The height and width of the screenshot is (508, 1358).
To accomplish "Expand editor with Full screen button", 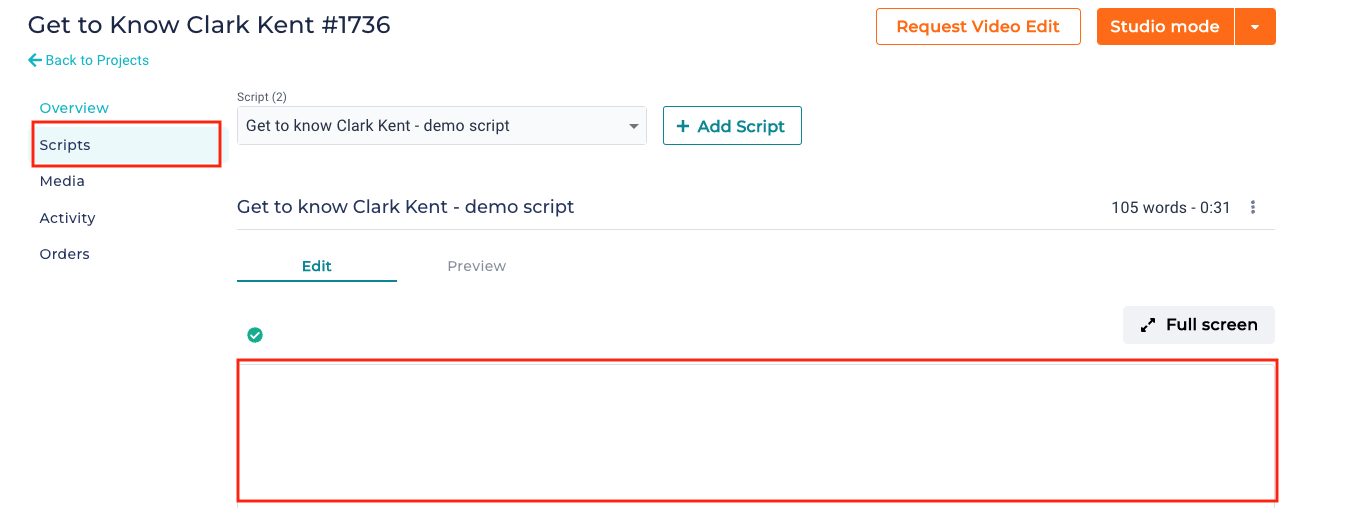I will [1199, 325].
